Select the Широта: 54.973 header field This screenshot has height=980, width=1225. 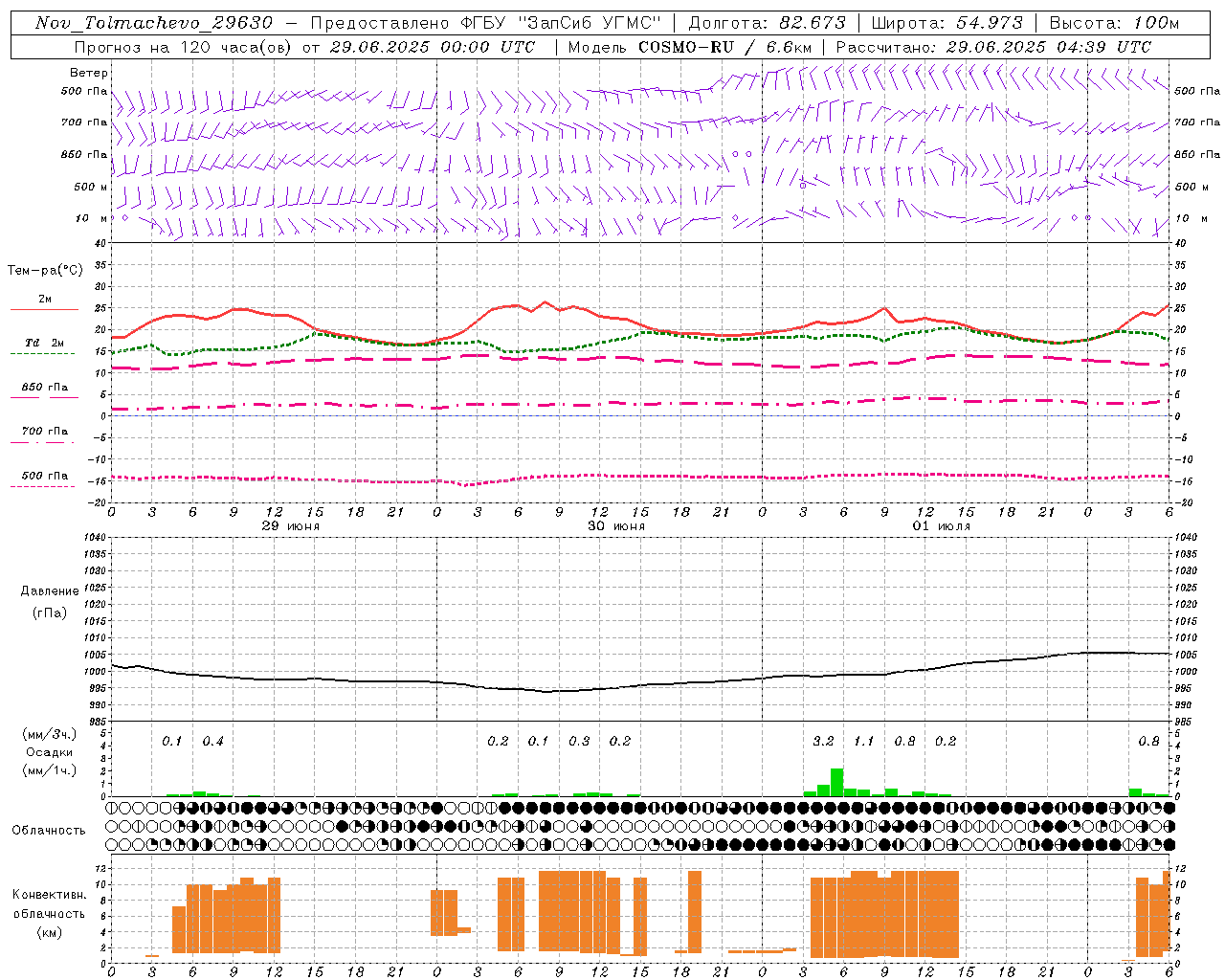click(947, 23)
